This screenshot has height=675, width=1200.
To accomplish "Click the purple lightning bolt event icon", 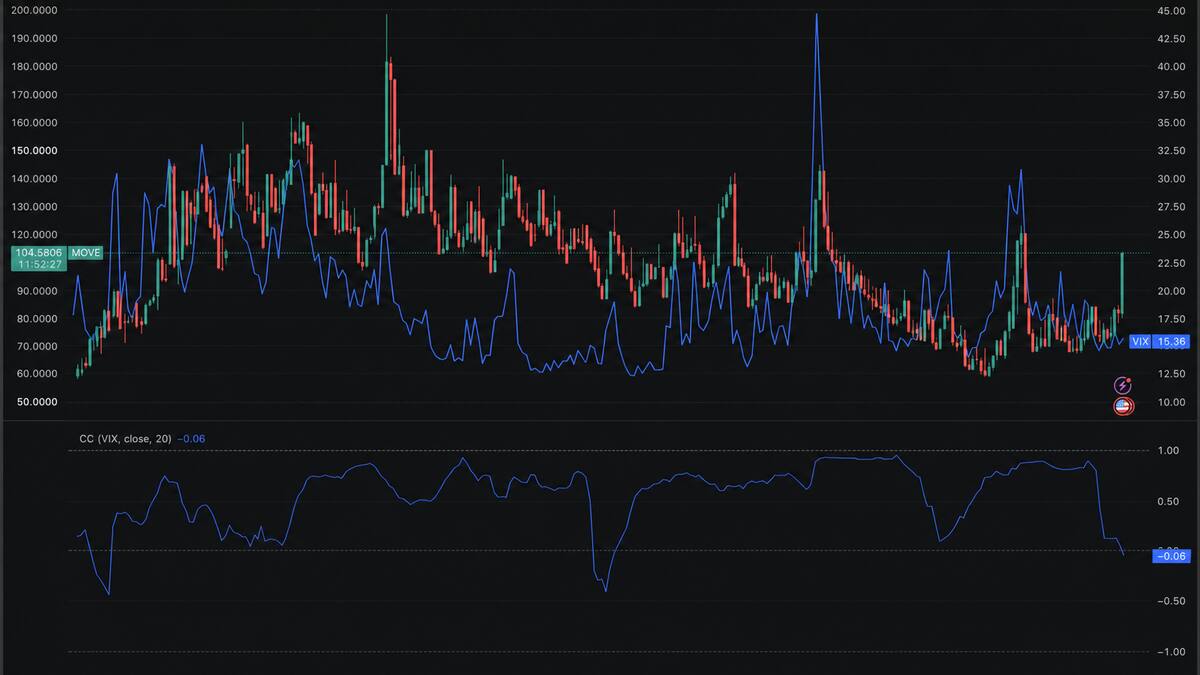I will [1122, 385].
